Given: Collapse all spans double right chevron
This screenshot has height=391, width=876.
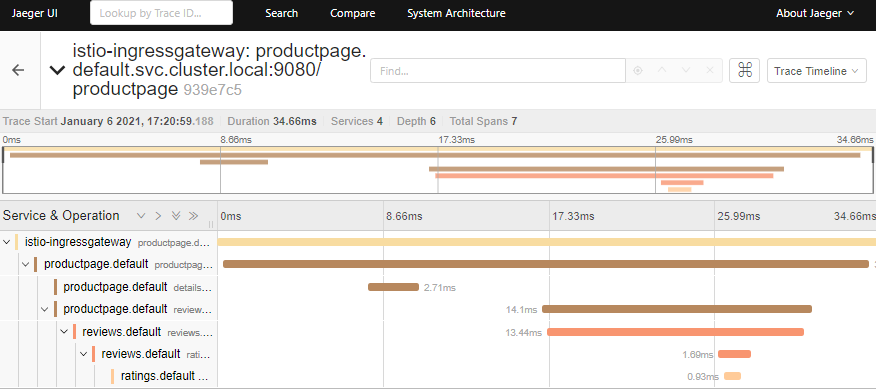Looking at the screenshot, I should click(x=194, y=216).
